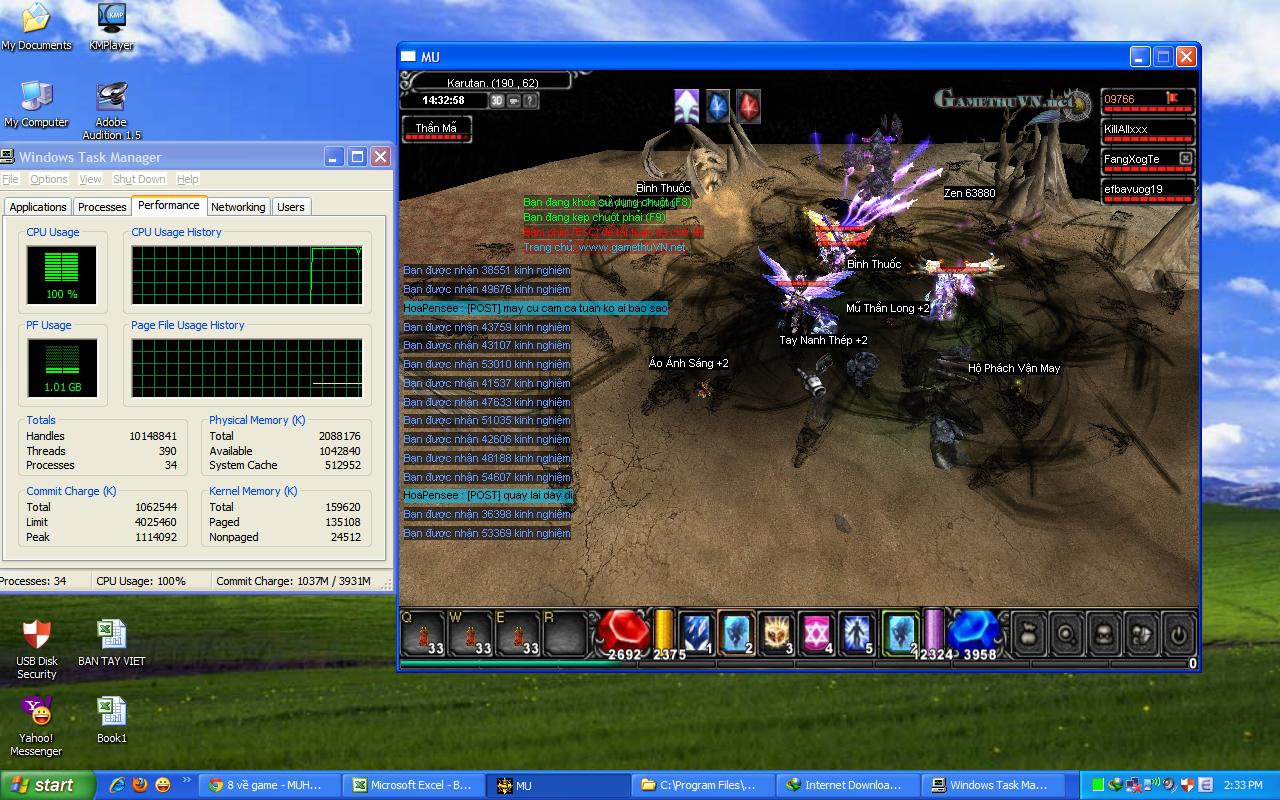Click the red health orb in game
Image resolution: width=1280 pixels, height=800 pixels.
[x=623, y=630]
